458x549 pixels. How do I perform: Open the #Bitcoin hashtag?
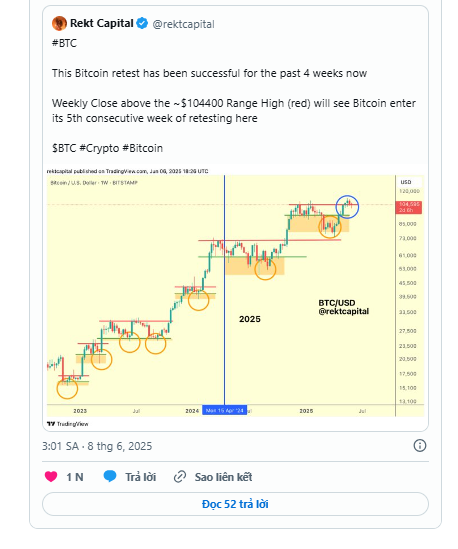tap(143, 148)
